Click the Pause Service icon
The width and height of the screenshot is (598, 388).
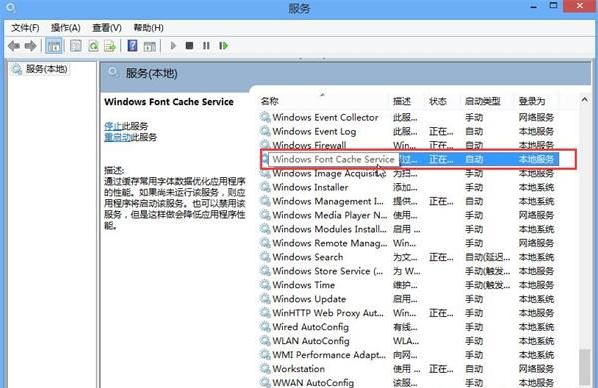point(206,46)
